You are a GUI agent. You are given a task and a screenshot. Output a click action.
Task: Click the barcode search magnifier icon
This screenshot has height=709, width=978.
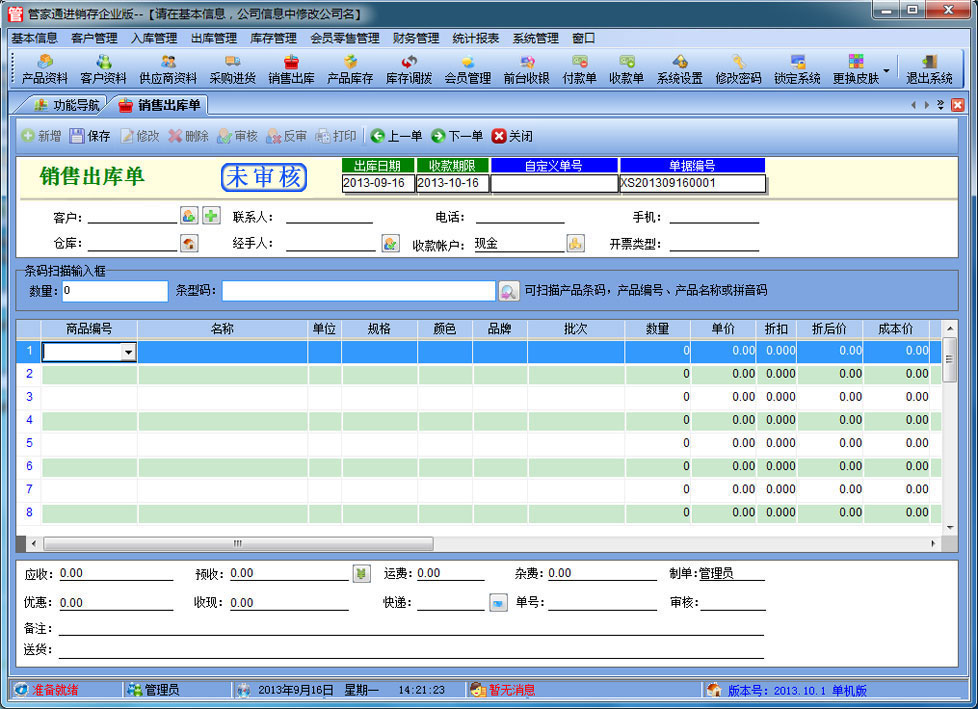click(x=509, y=291)
